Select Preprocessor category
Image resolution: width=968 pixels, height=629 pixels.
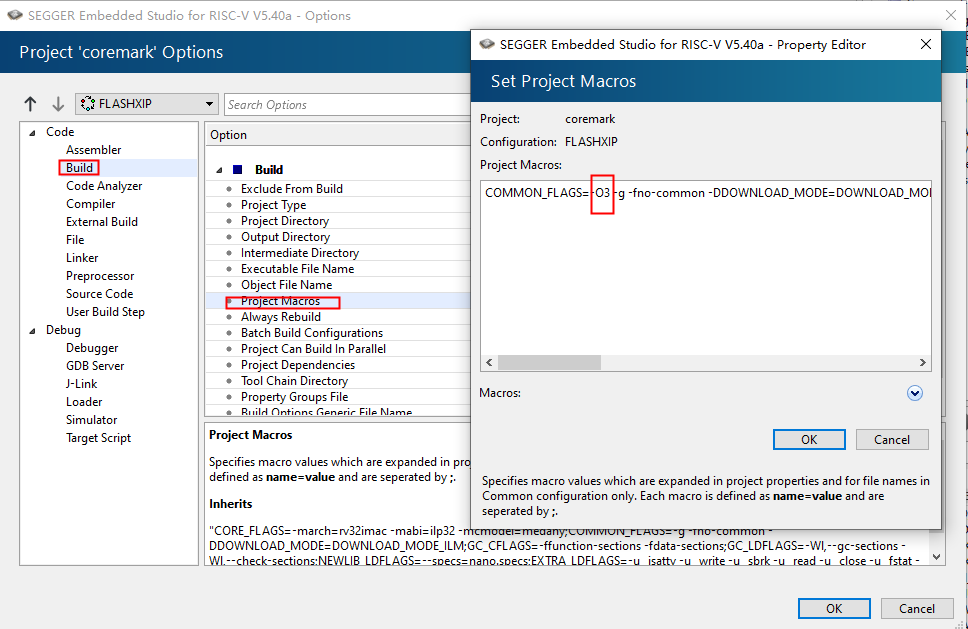pos(100,276)
